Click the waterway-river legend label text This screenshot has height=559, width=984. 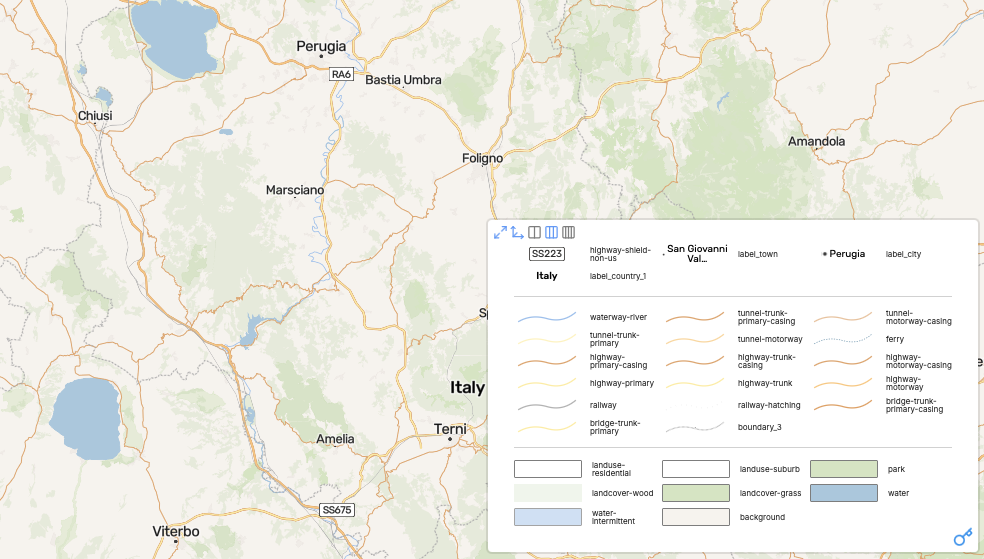point(618,317)
